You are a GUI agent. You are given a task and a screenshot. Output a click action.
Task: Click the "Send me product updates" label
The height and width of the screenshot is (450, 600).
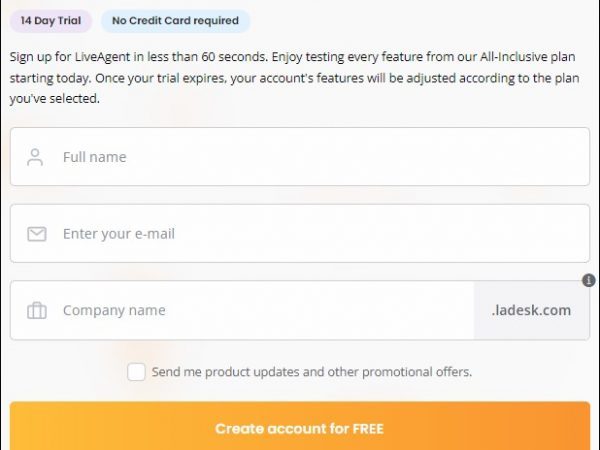coord(312,372)
